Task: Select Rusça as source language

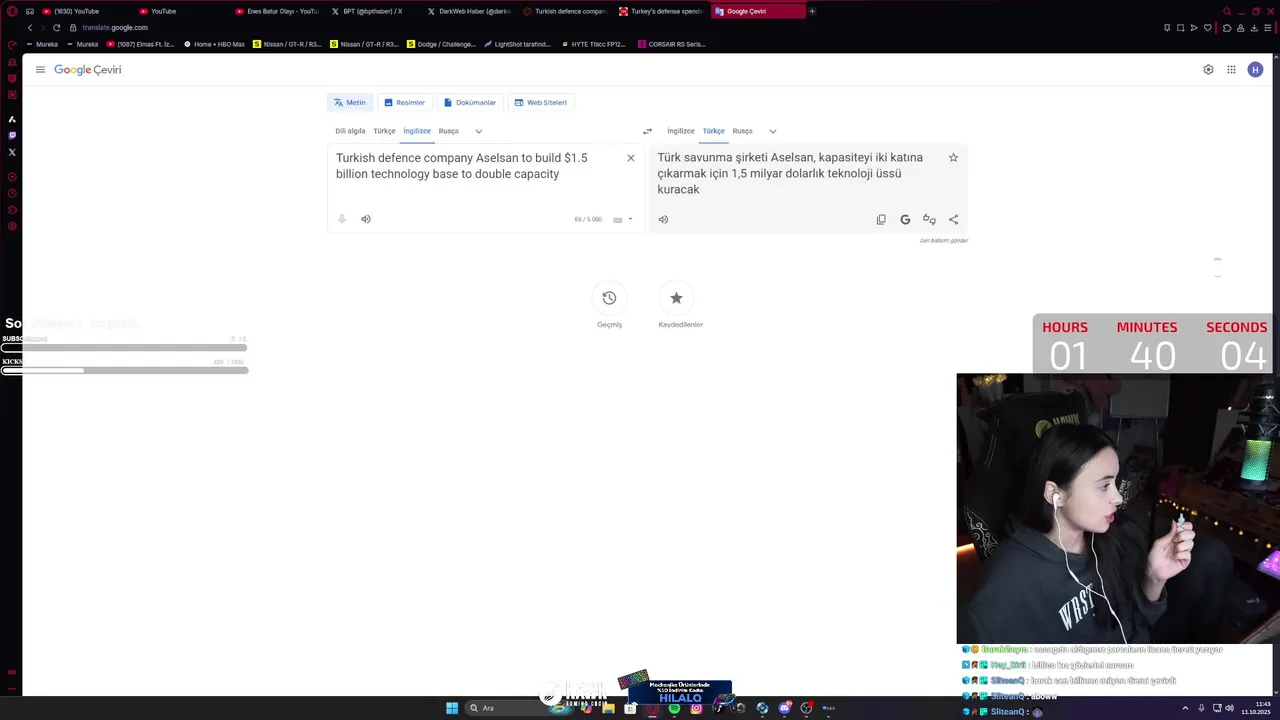Action: tap(448, 131)
